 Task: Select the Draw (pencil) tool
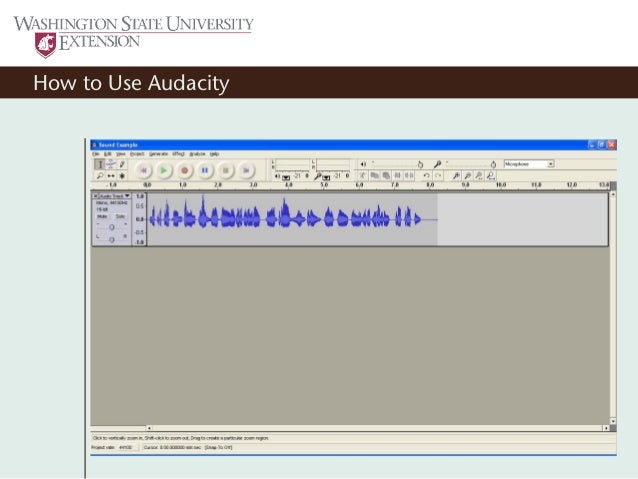pyautogui.click(x=122, y=164)
